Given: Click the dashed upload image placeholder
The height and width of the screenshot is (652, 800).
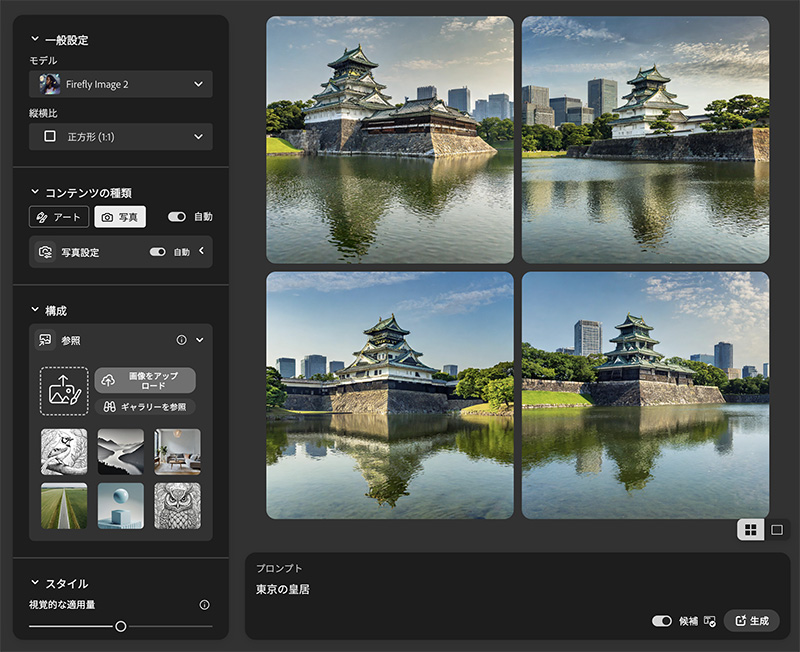Looking at the screenshot, I should point(64,391).
